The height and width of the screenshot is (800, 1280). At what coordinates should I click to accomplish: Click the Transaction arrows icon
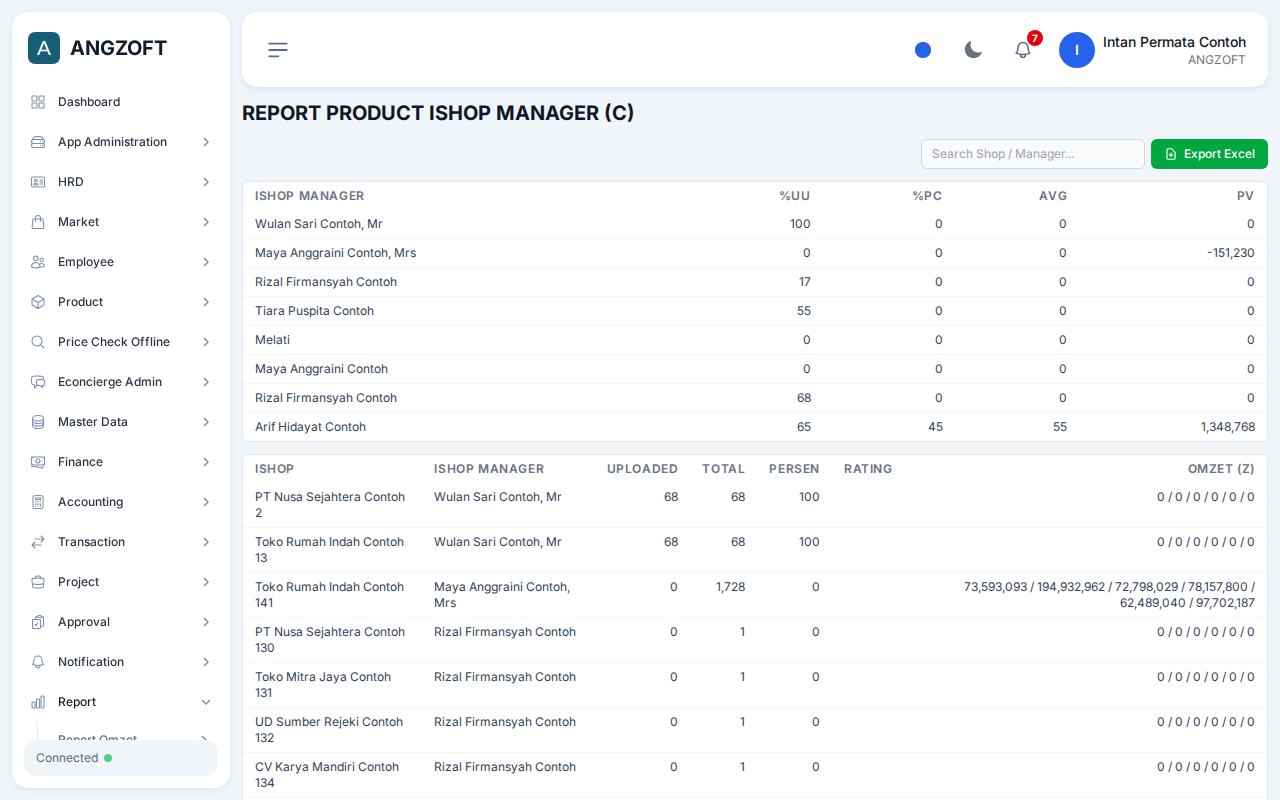coord(38,542)
